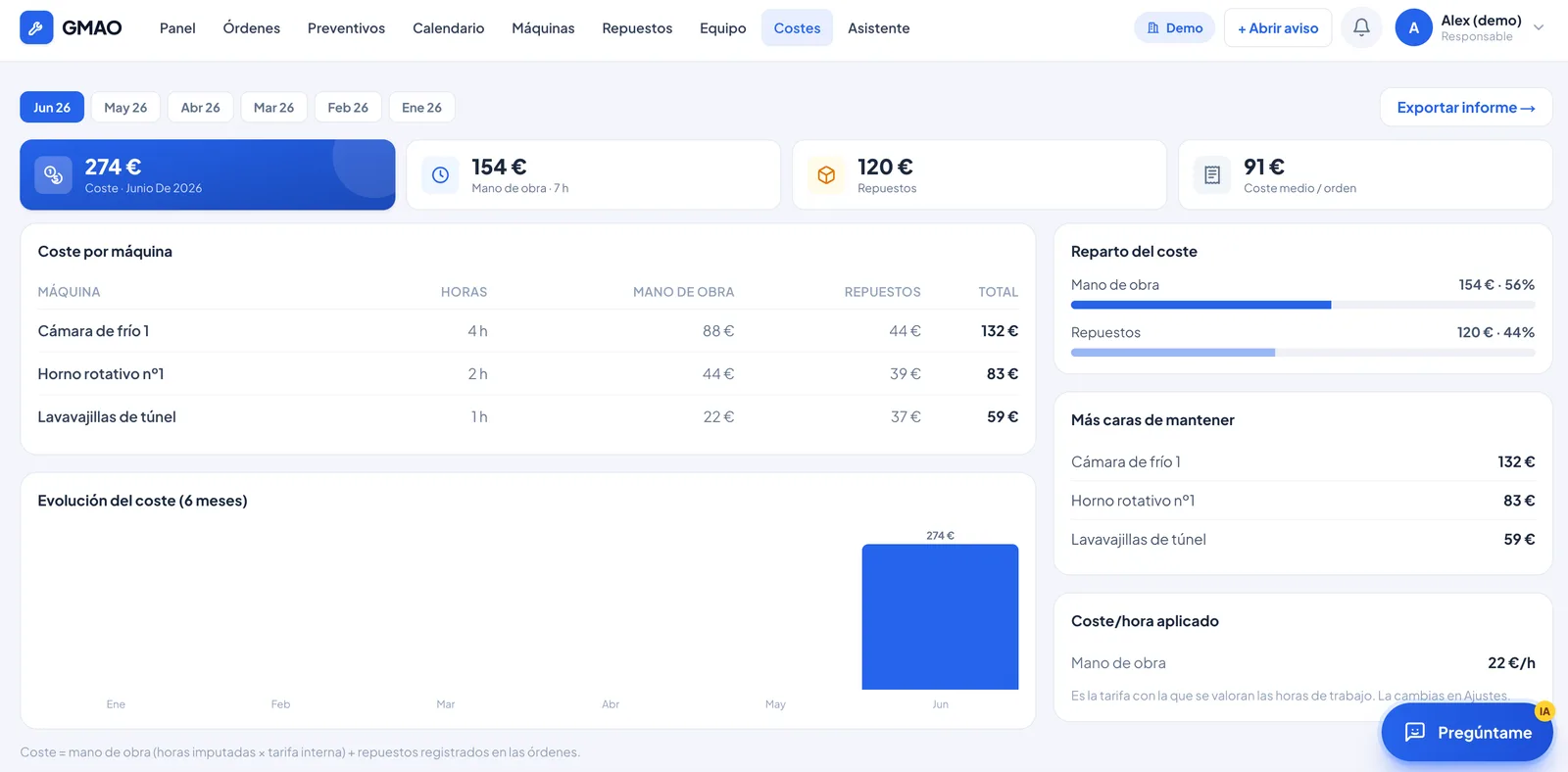The width and height of the screenshot is (1568, 772).
Task: Click the Demo badge button
Action: click(1174, 27)
